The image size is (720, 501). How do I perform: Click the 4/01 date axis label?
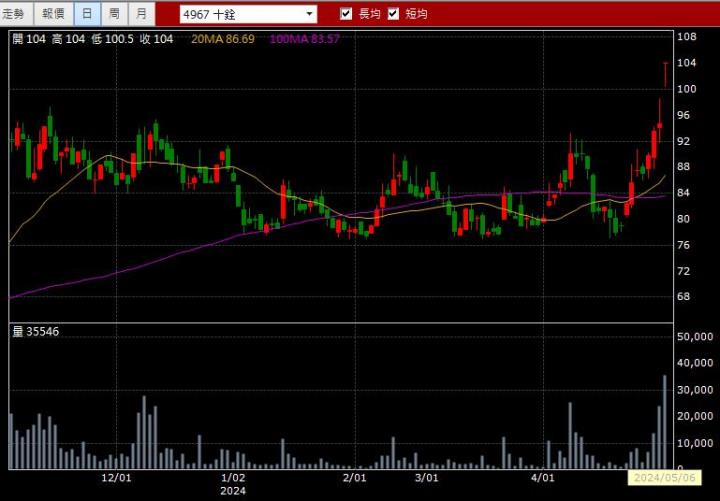point(542,478)
